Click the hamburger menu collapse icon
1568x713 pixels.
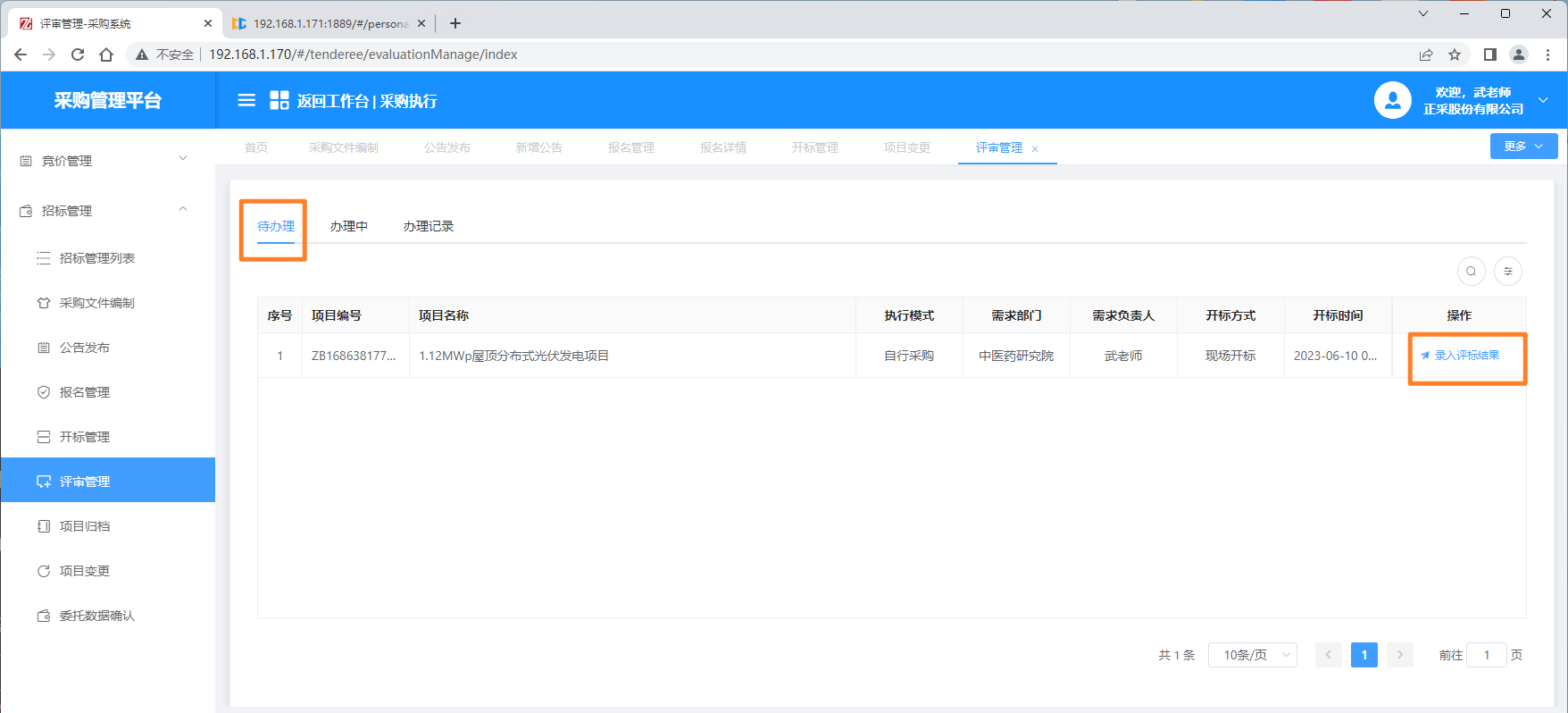tap(246, 101)
